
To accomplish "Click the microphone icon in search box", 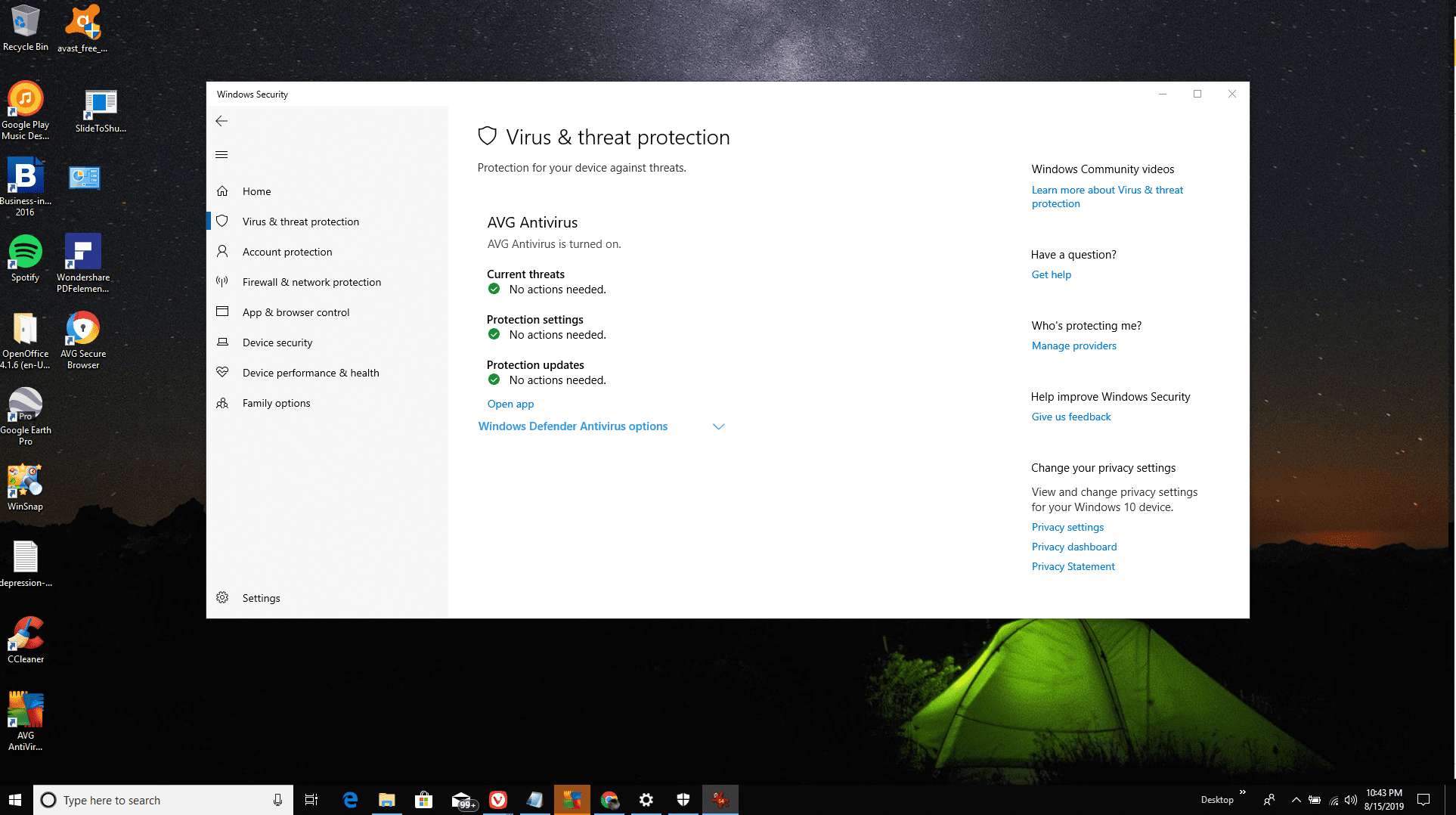I will tap(277, 800).
